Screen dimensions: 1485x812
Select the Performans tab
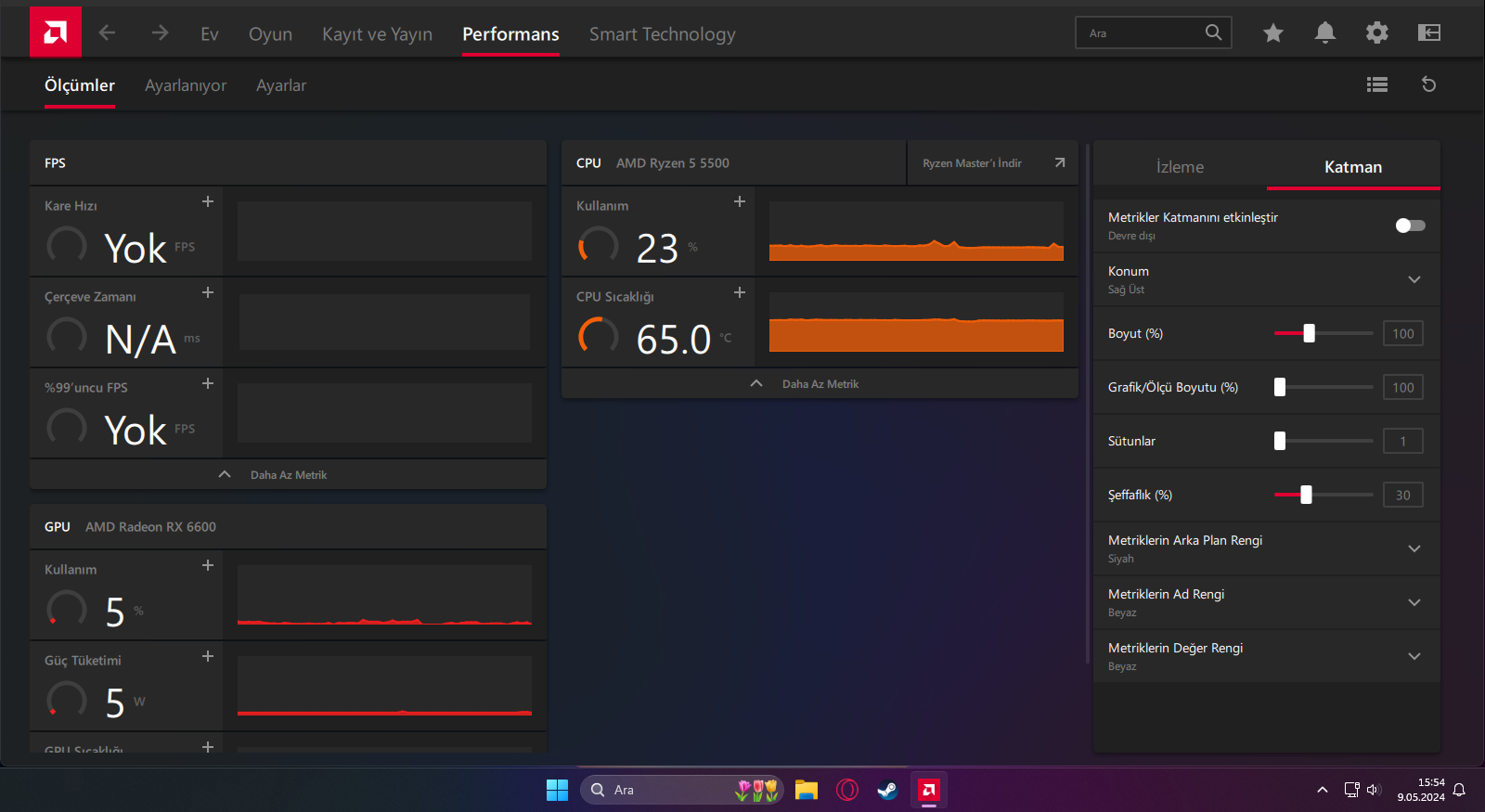pos(510,34)
